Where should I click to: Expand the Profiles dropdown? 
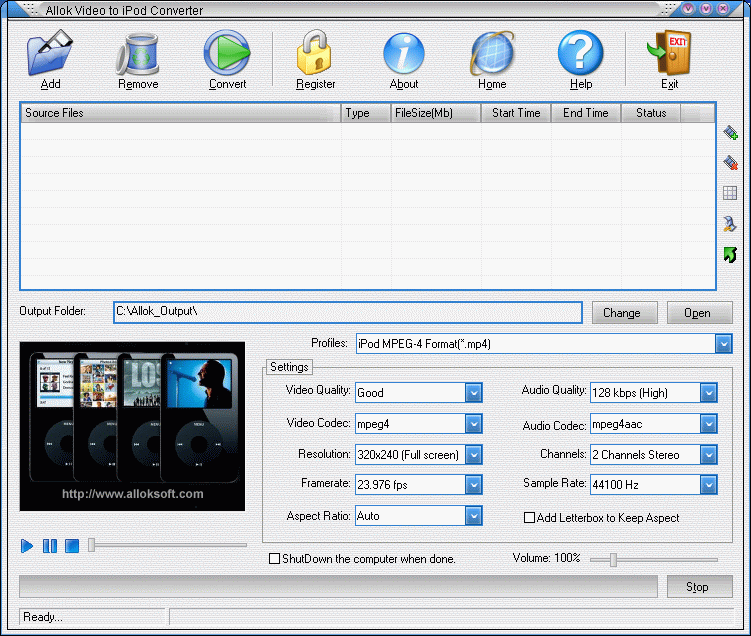(x=724, y=344)
